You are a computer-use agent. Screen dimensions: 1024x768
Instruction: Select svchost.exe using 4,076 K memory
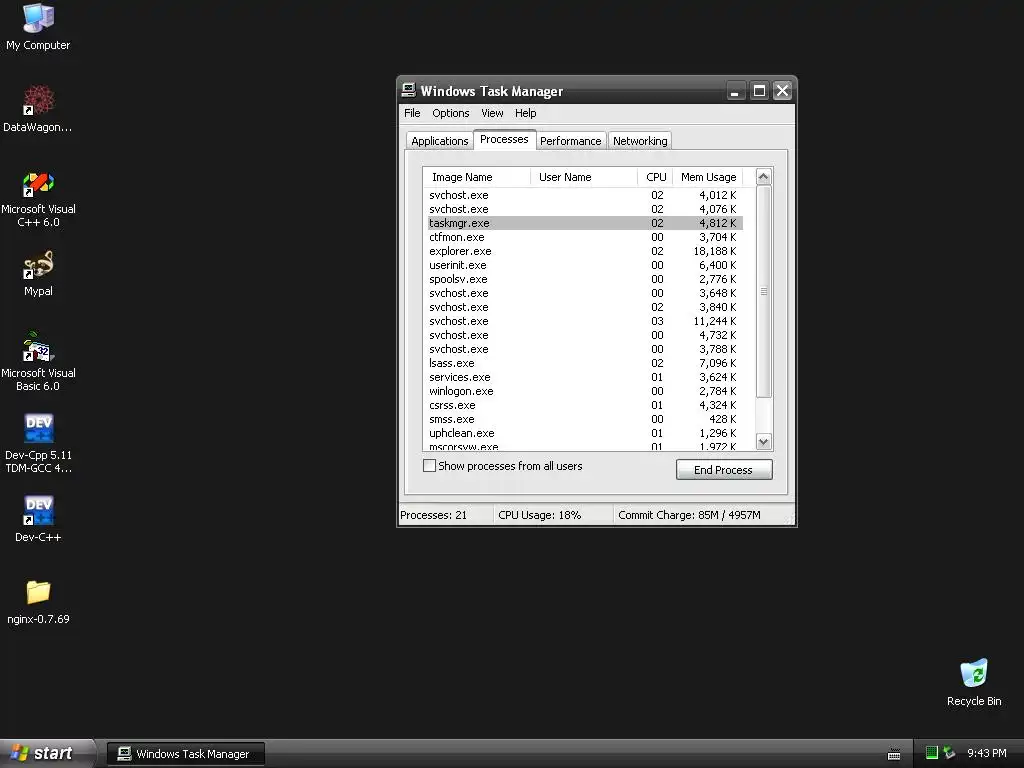[585, 209]
